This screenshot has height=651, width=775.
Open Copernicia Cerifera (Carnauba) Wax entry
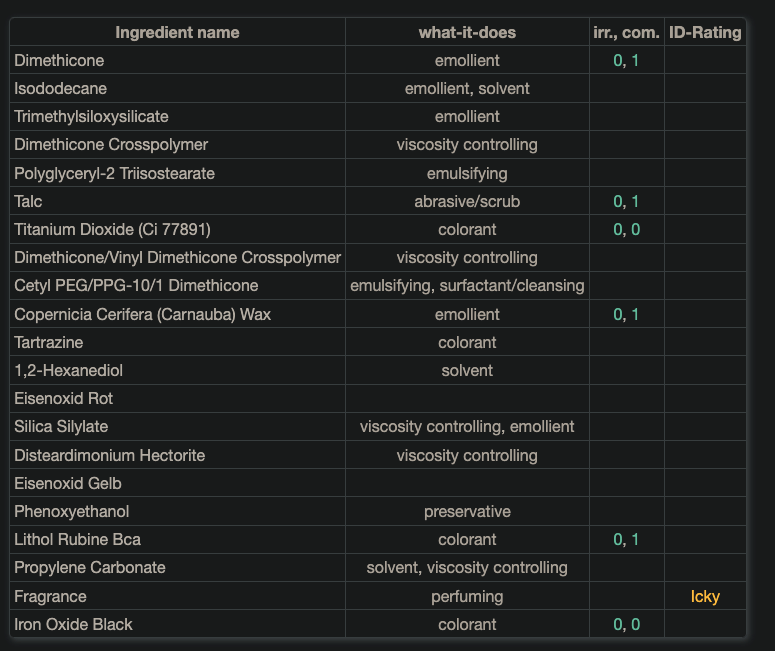click(x=142, y=314)
